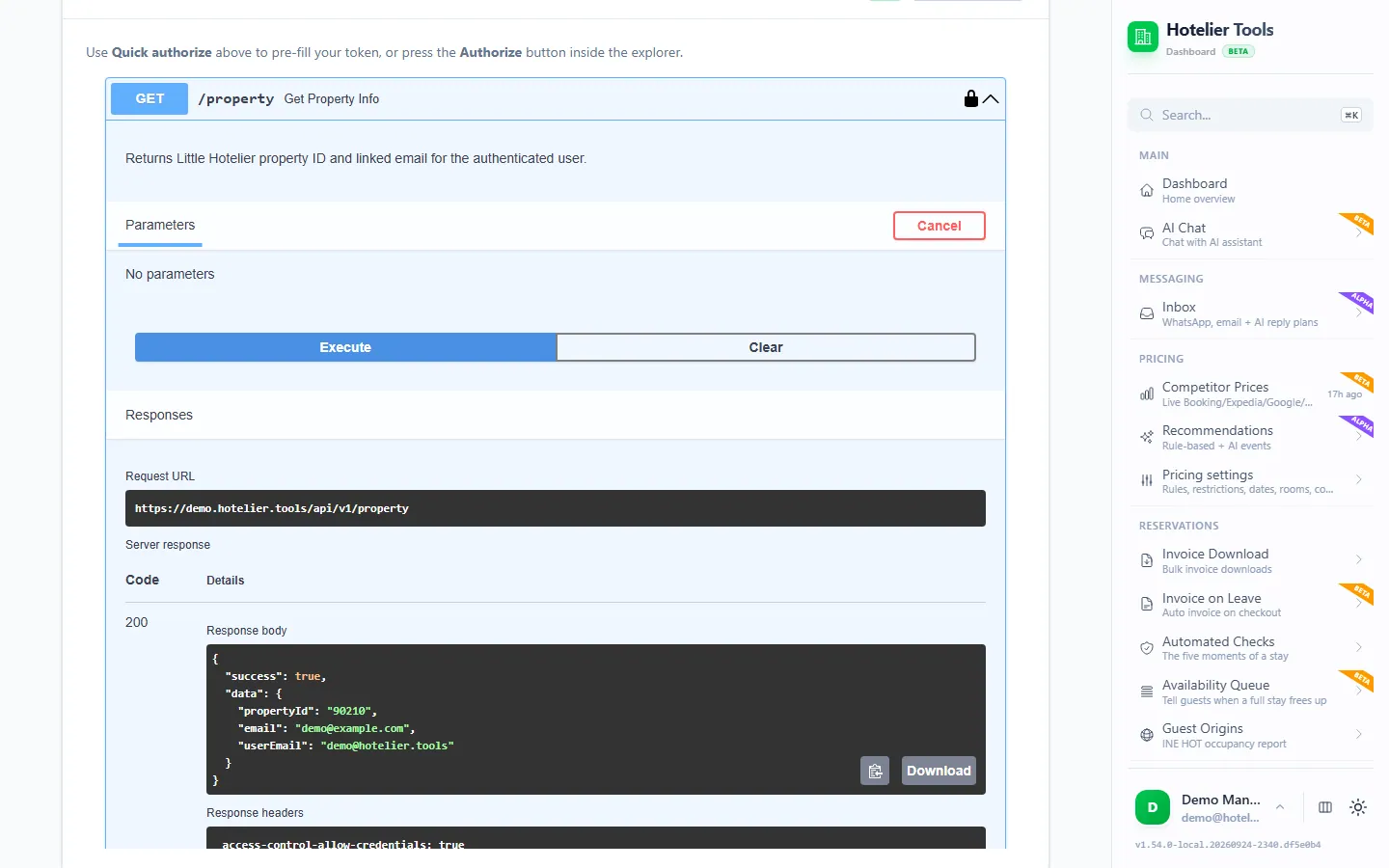
Task: Select the Parameters tab
Action: pyautogui.click(x=160, y=226)
